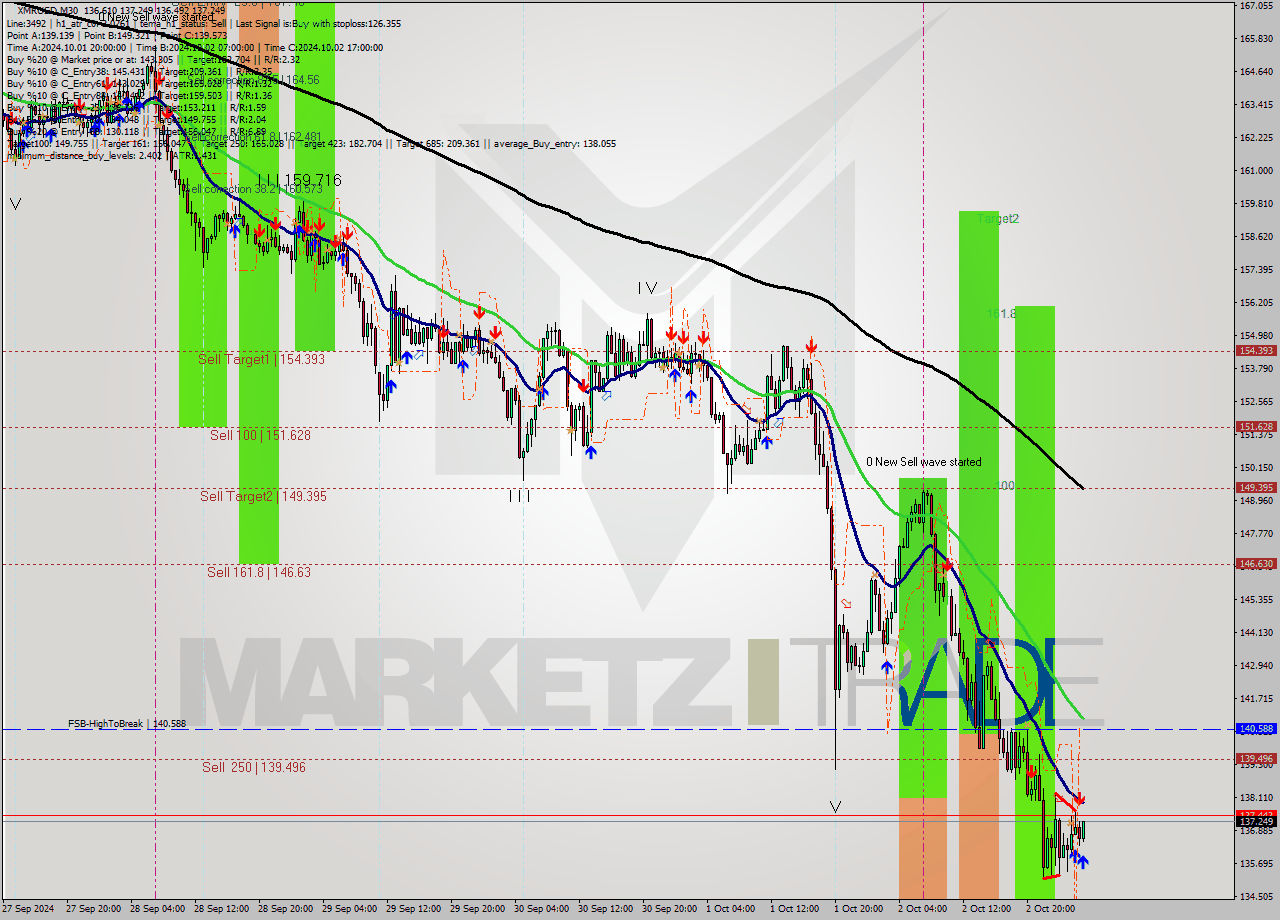Click the '27 Sep 2024' date on time axis

[x=27, y=909]
